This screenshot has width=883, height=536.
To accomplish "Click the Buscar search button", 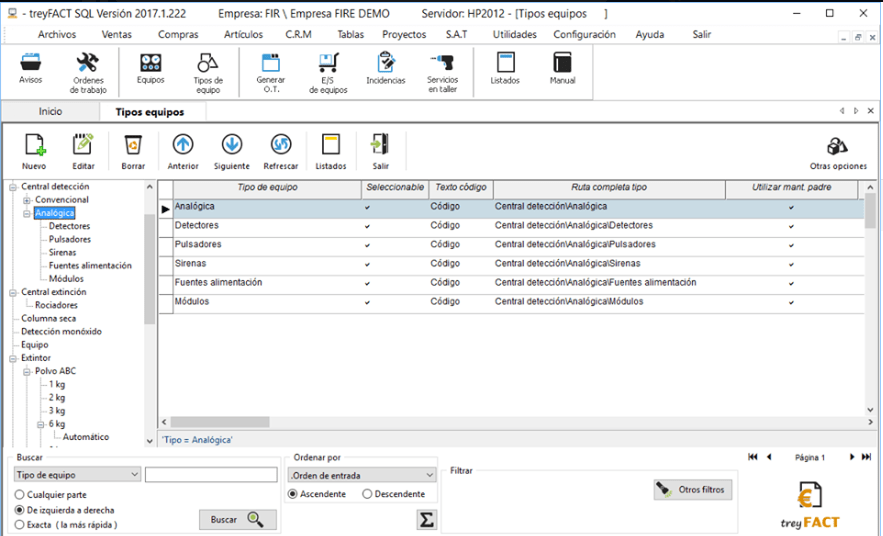I will click(238, 520).
